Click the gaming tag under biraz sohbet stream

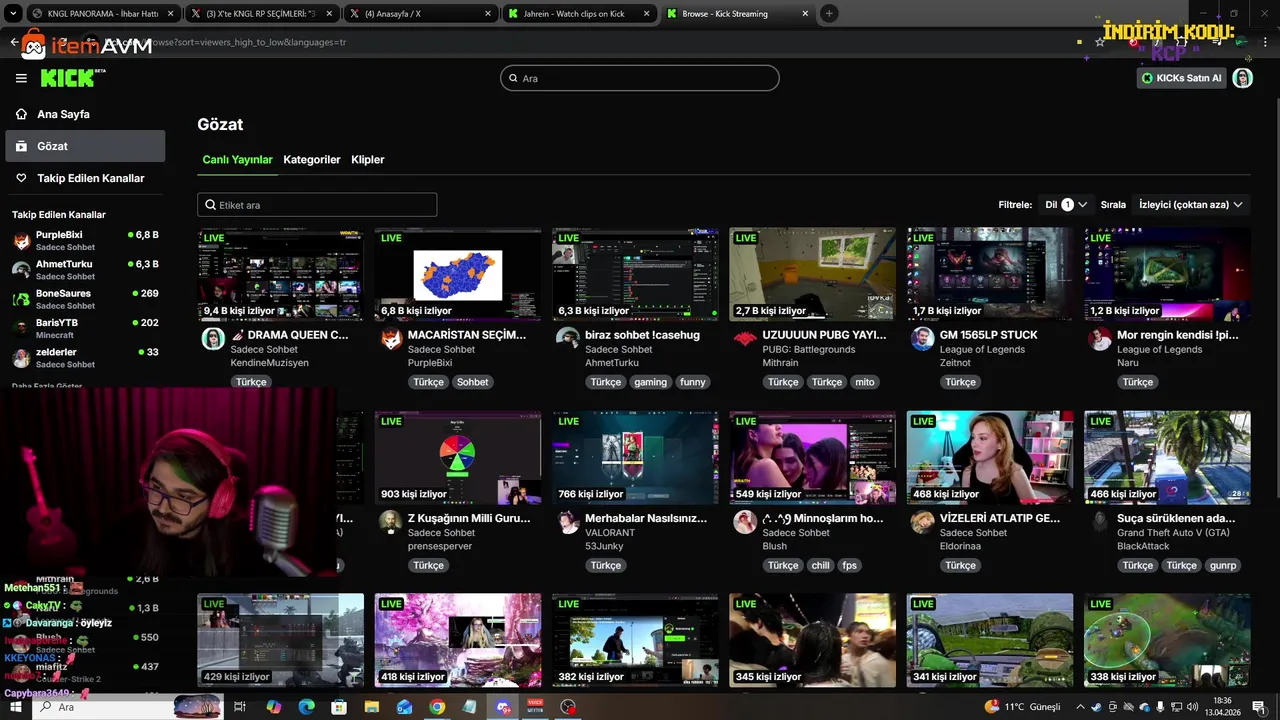(x=650, y=382)
